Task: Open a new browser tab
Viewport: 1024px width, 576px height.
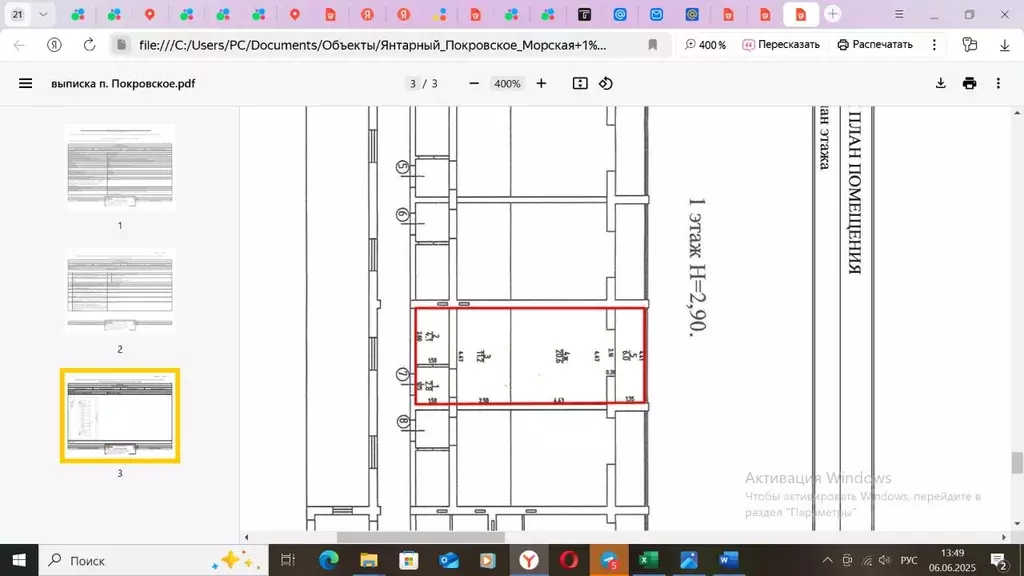Action: (833, 14)
